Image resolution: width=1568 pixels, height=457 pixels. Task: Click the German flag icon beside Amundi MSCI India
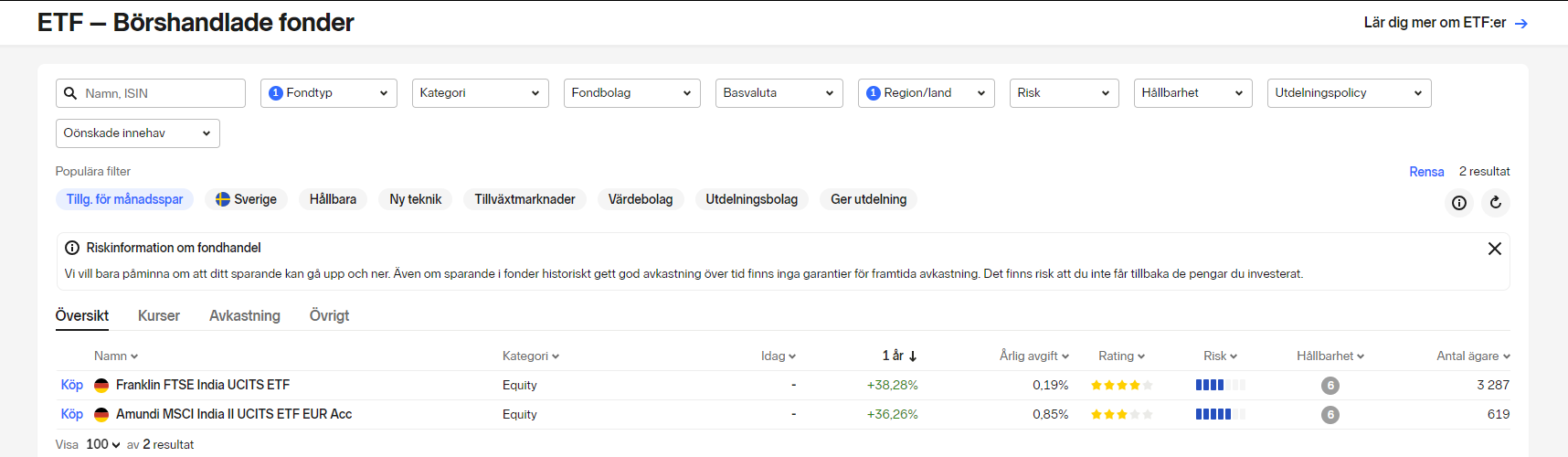tap(101, 415)
